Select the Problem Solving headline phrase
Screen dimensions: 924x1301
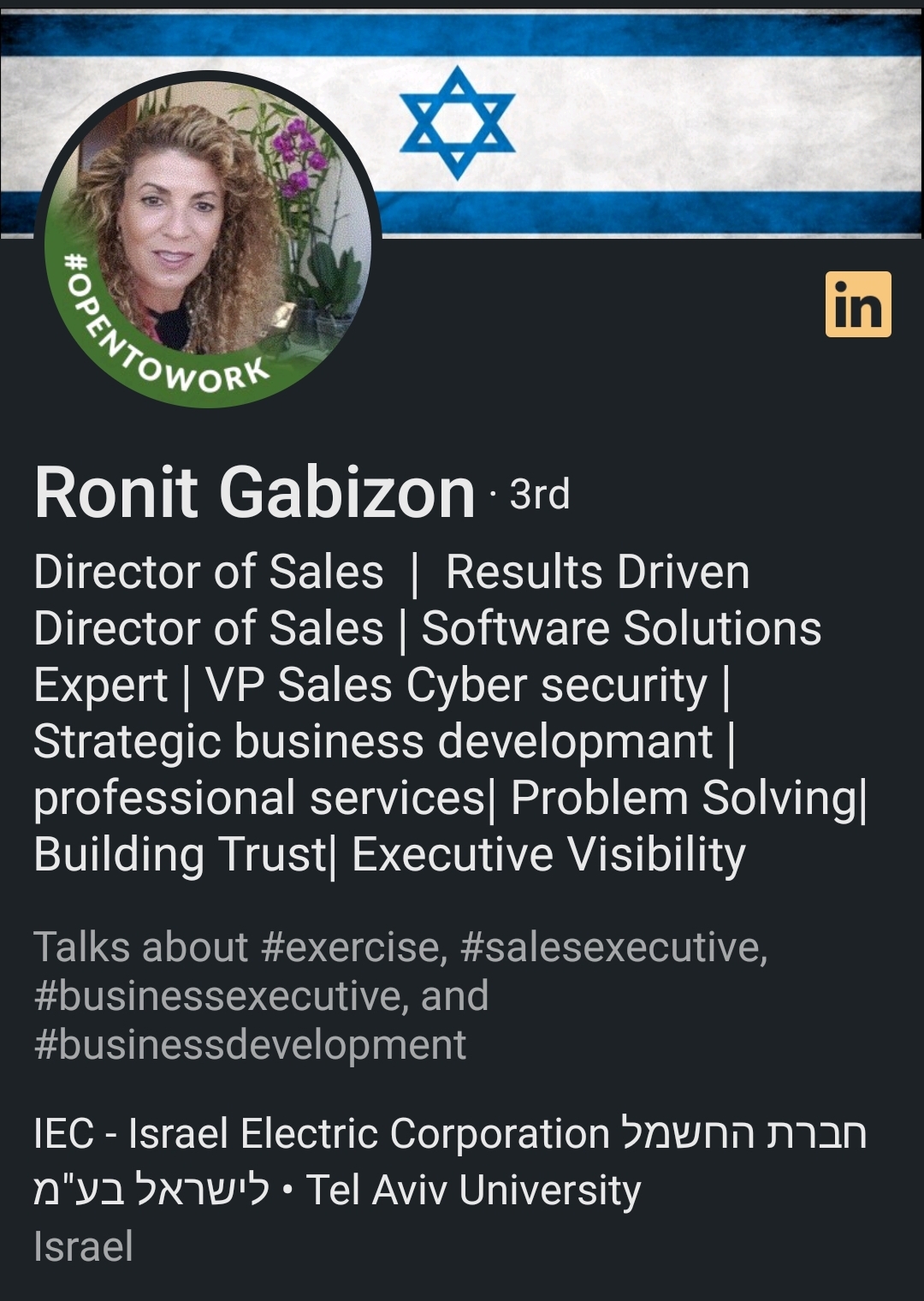coord(683,799)
